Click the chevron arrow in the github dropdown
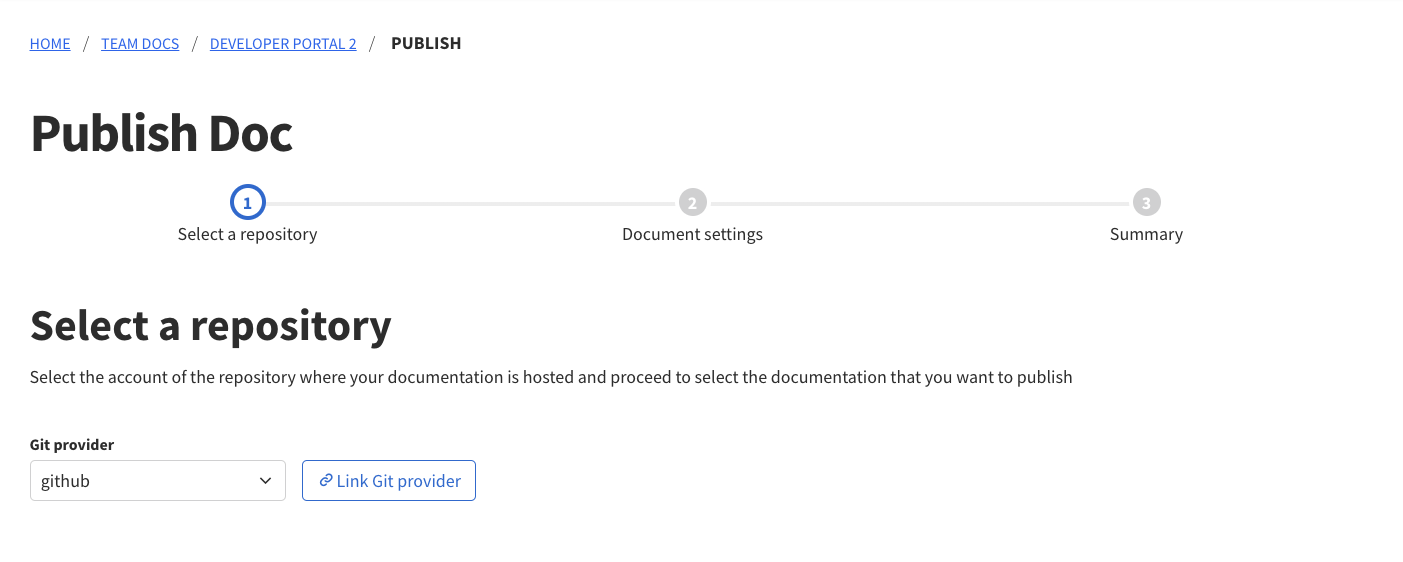Screen dimensions: 1403x562 point(265,481)
